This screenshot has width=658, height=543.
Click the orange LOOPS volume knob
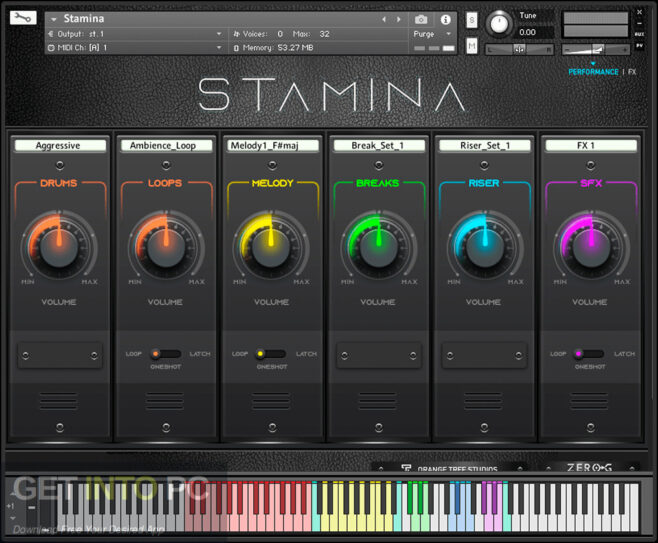click(166, 248)
